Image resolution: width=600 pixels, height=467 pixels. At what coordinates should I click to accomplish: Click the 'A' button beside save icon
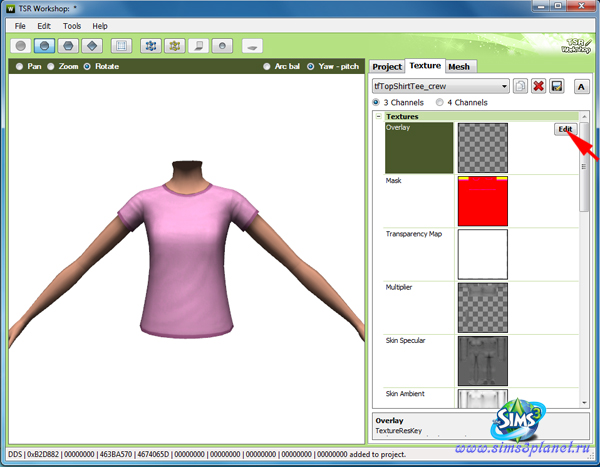point(581,87)
